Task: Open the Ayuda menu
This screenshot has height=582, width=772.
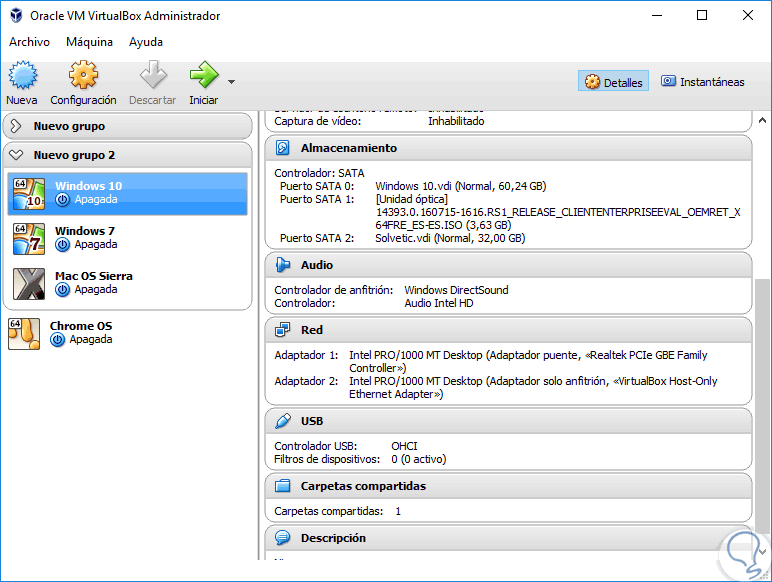Action: coord(146,42)
